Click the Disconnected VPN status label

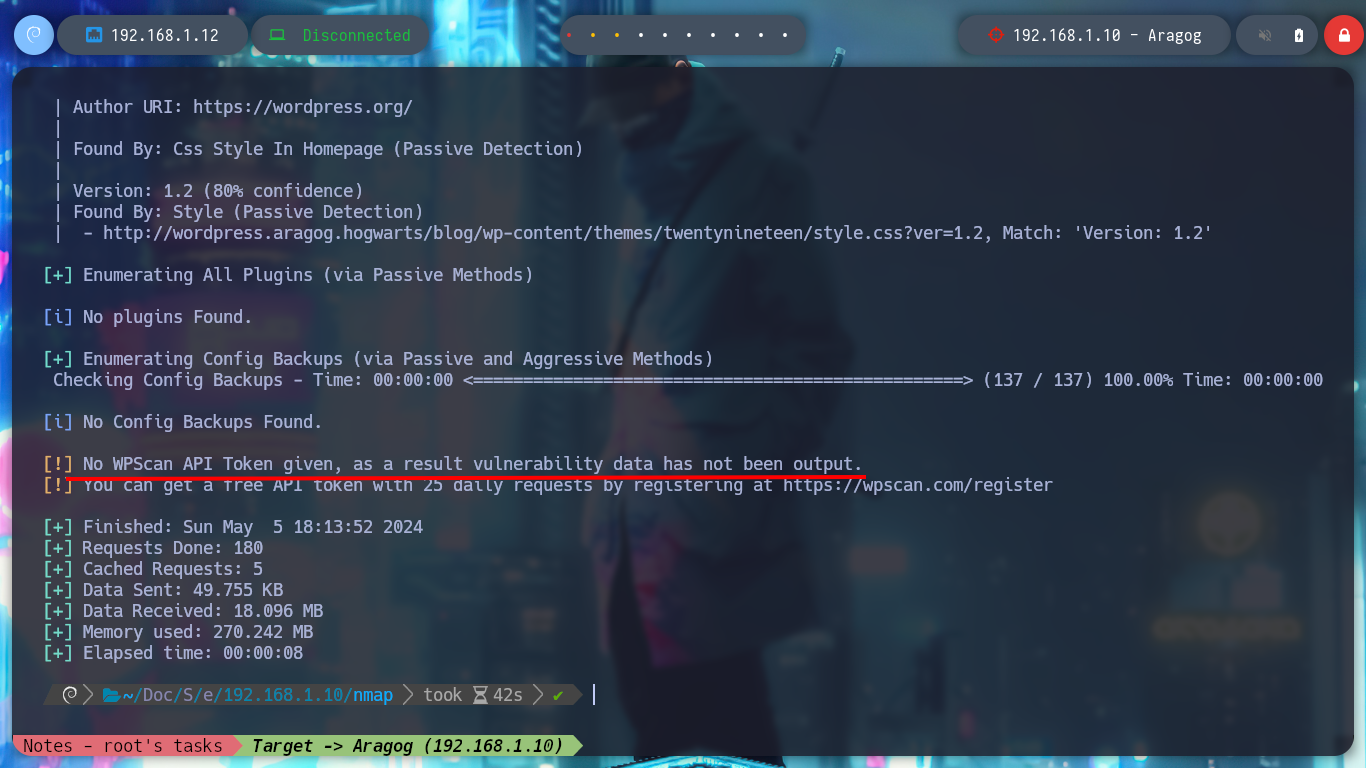(357, 35)
